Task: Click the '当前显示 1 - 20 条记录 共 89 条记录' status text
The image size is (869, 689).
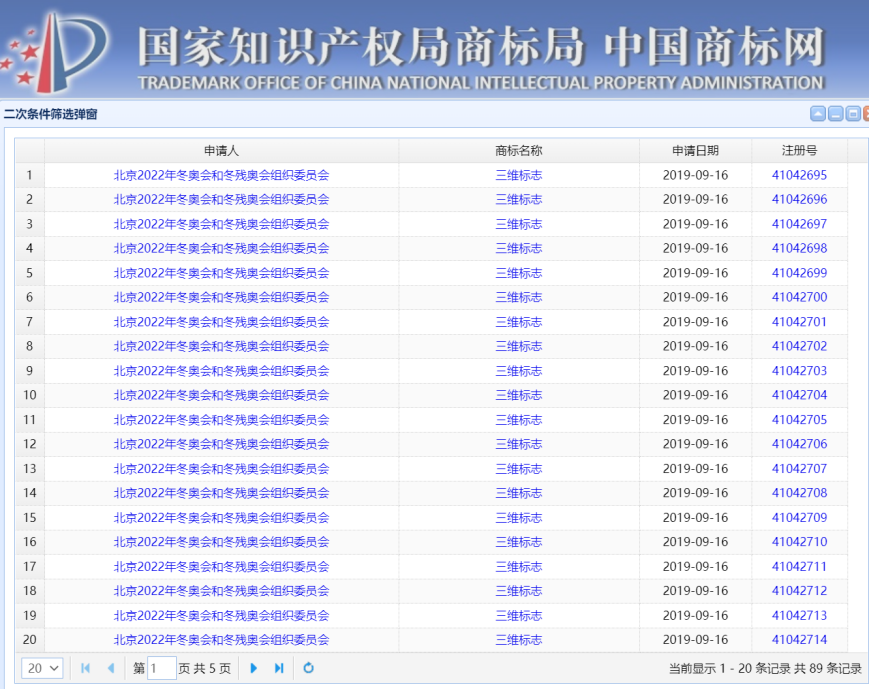Action: 765,668
